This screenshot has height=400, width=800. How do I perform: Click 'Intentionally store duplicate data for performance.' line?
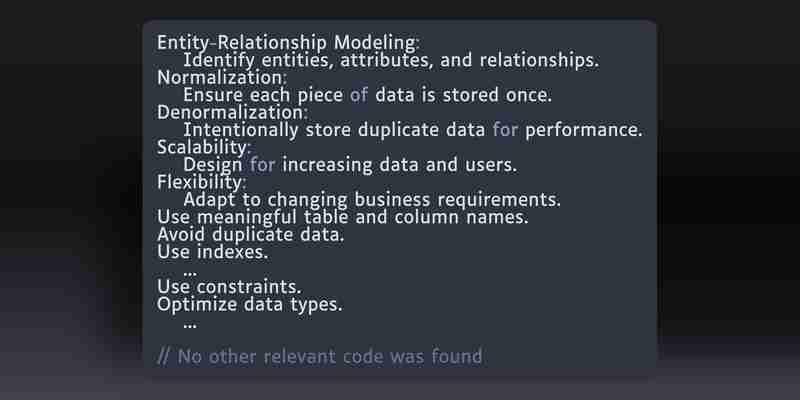413,130
